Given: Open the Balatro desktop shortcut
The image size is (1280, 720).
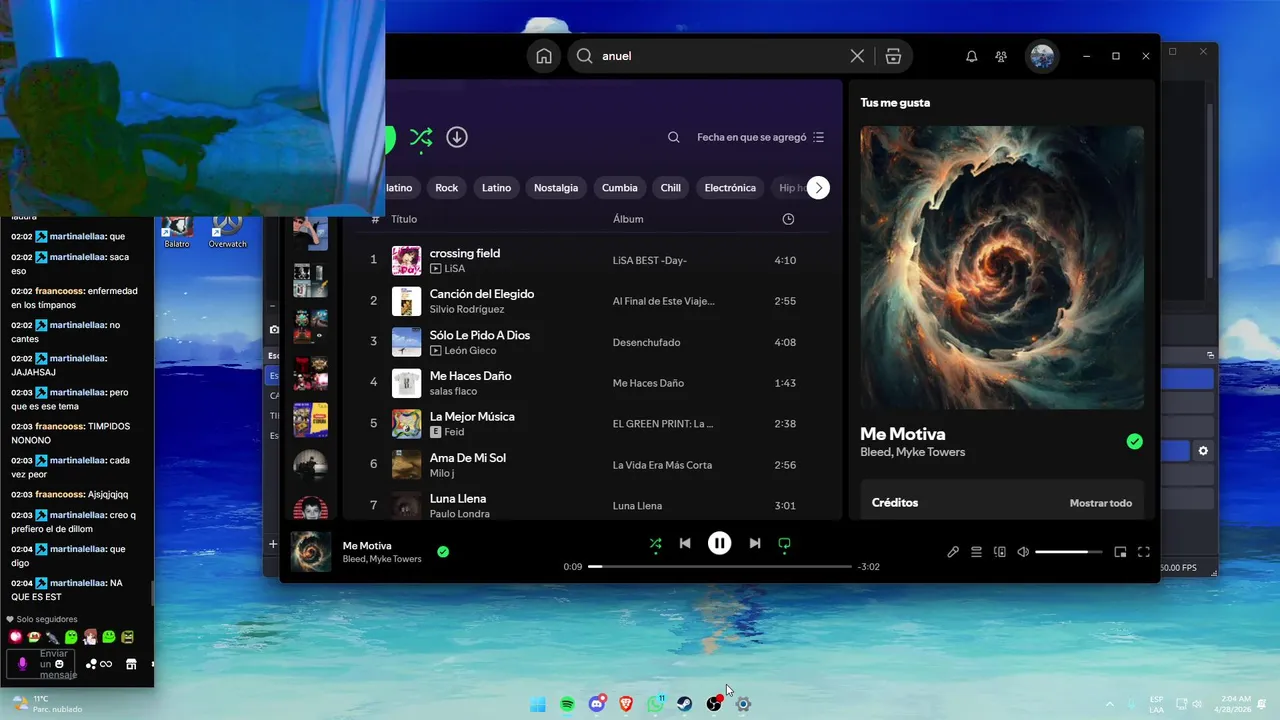Looking at the screenshot, I should point(176,231).
